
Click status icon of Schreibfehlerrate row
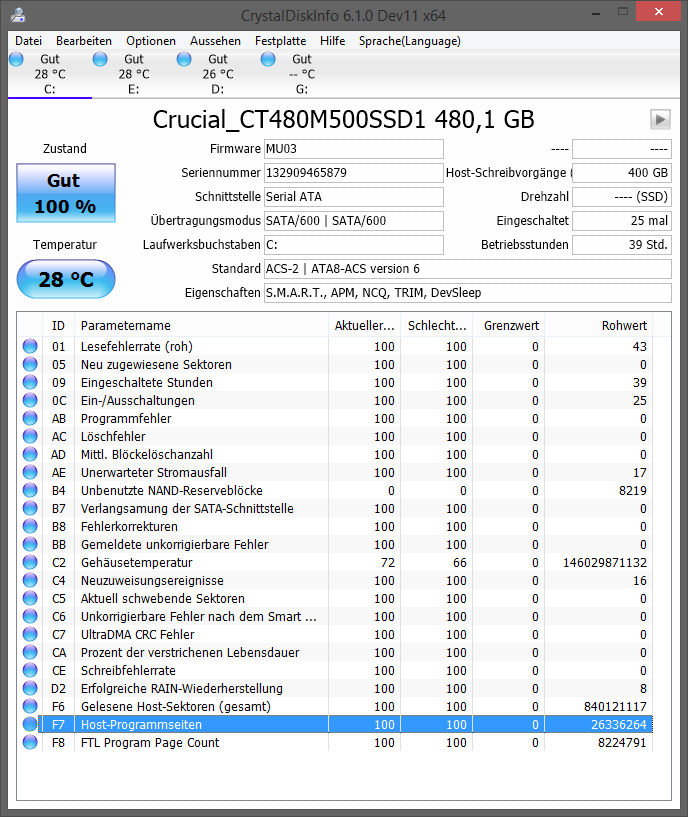pyautogui.click(x=30, y=670)
